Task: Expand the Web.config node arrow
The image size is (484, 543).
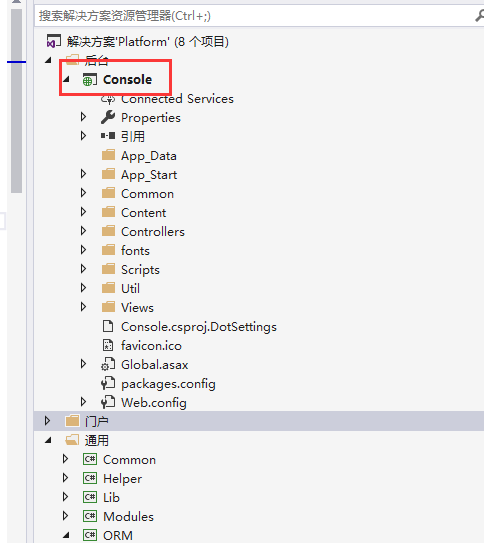Action: tap(83, 402)
